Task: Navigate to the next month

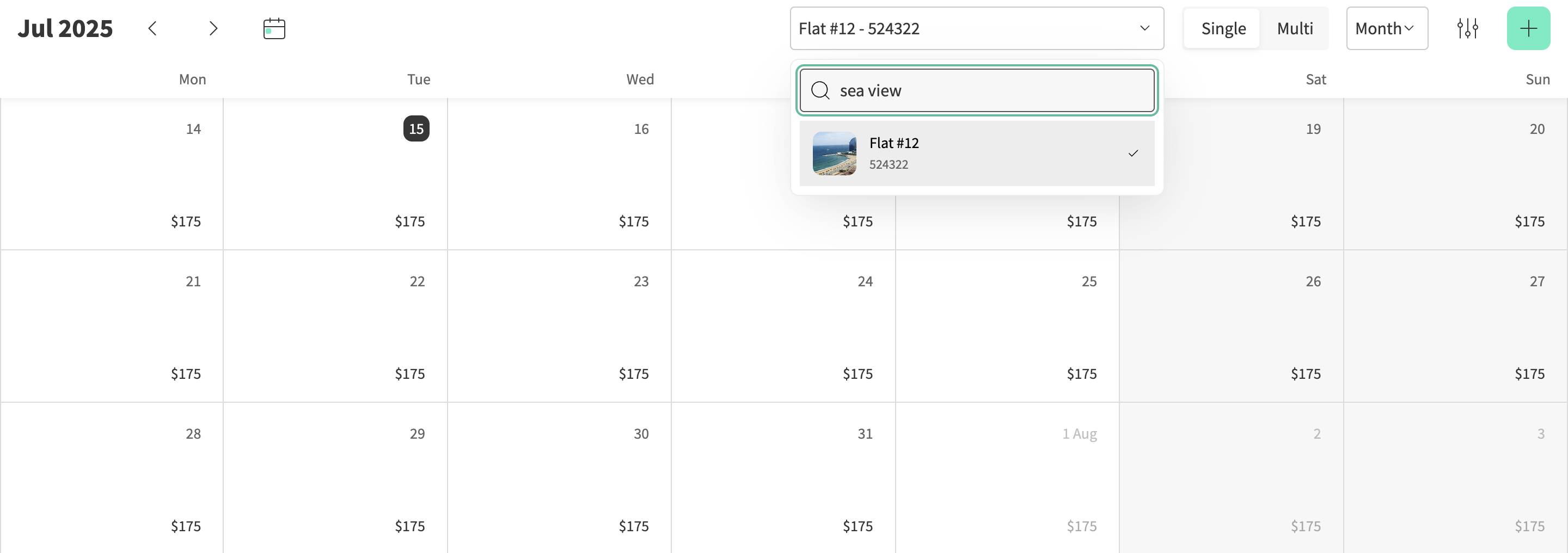Action: pos(213,28)
